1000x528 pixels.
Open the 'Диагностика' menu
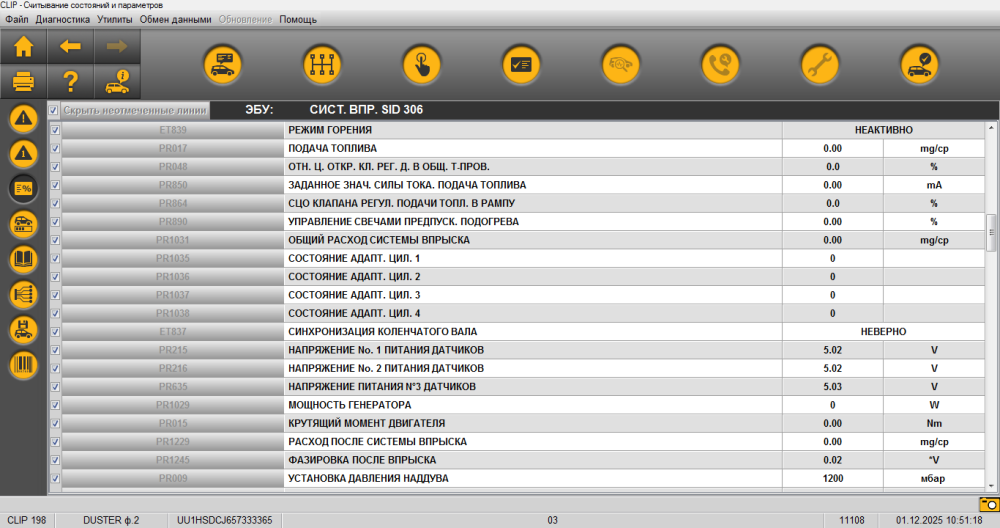(x=62, y=19)
